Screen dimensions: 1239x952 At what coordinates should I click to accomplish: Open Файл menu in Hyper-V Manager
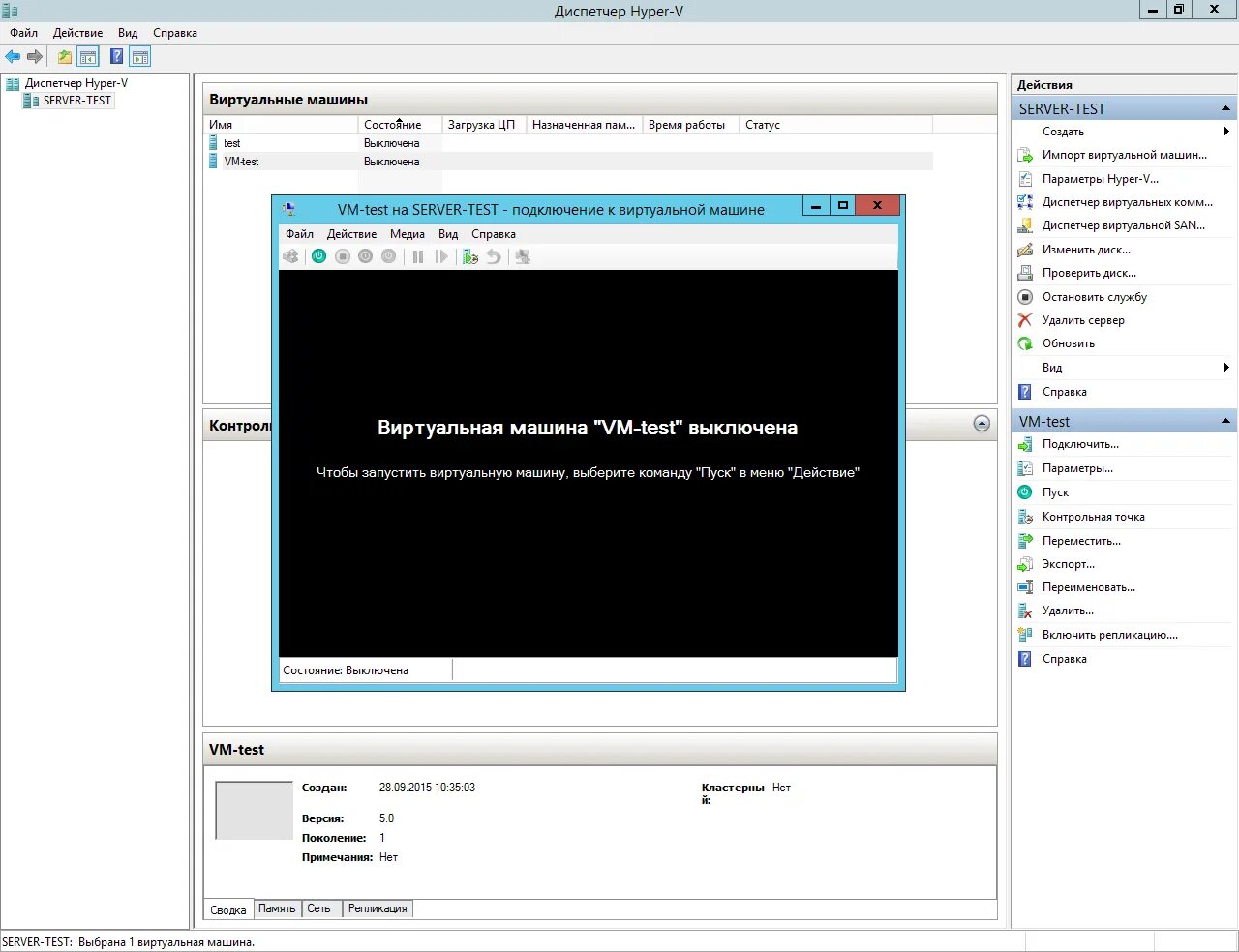(x=24, y=33)
